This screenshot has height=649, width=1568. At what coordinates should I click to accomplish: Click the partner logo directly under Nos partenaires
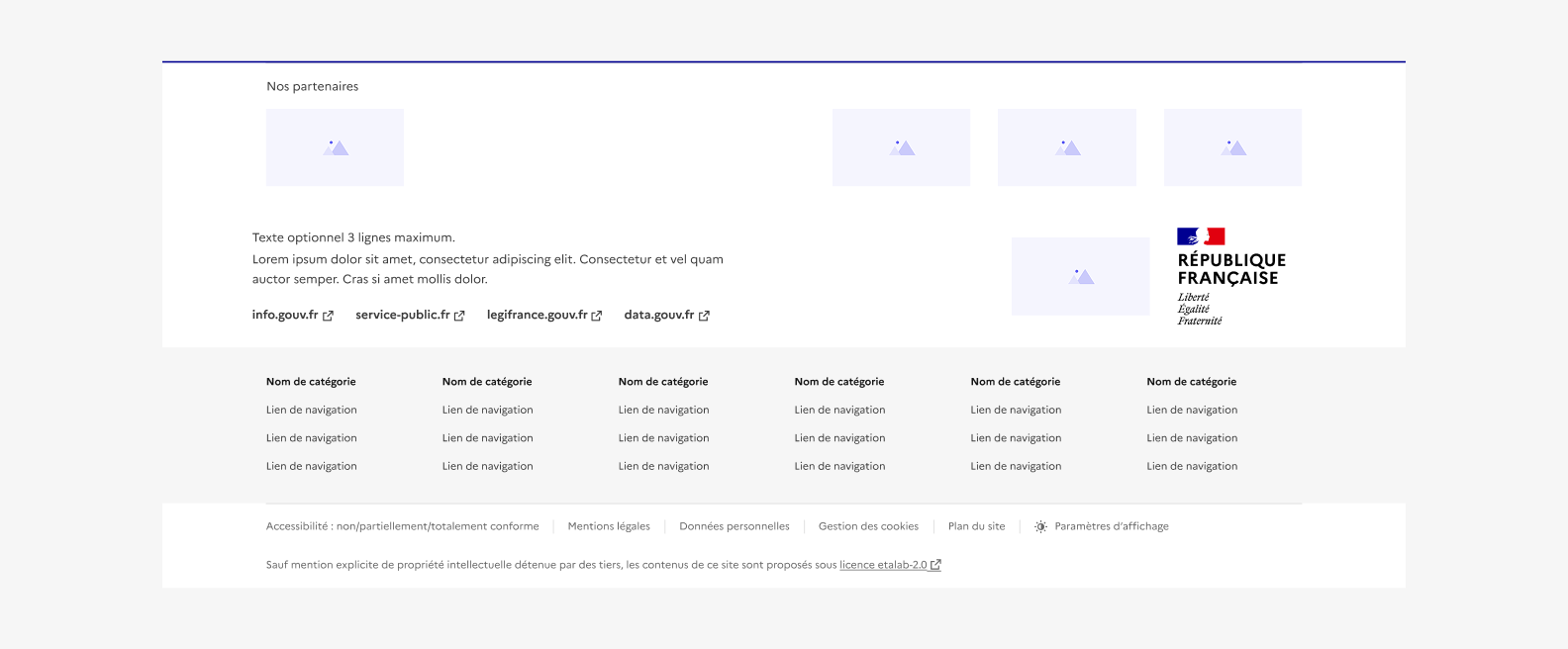(335, 147)
